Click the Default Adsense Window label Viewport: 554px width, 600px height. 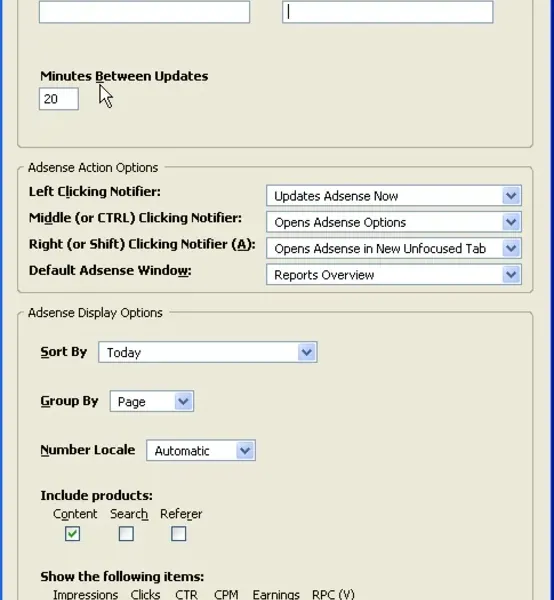click(x=110, y=271)
